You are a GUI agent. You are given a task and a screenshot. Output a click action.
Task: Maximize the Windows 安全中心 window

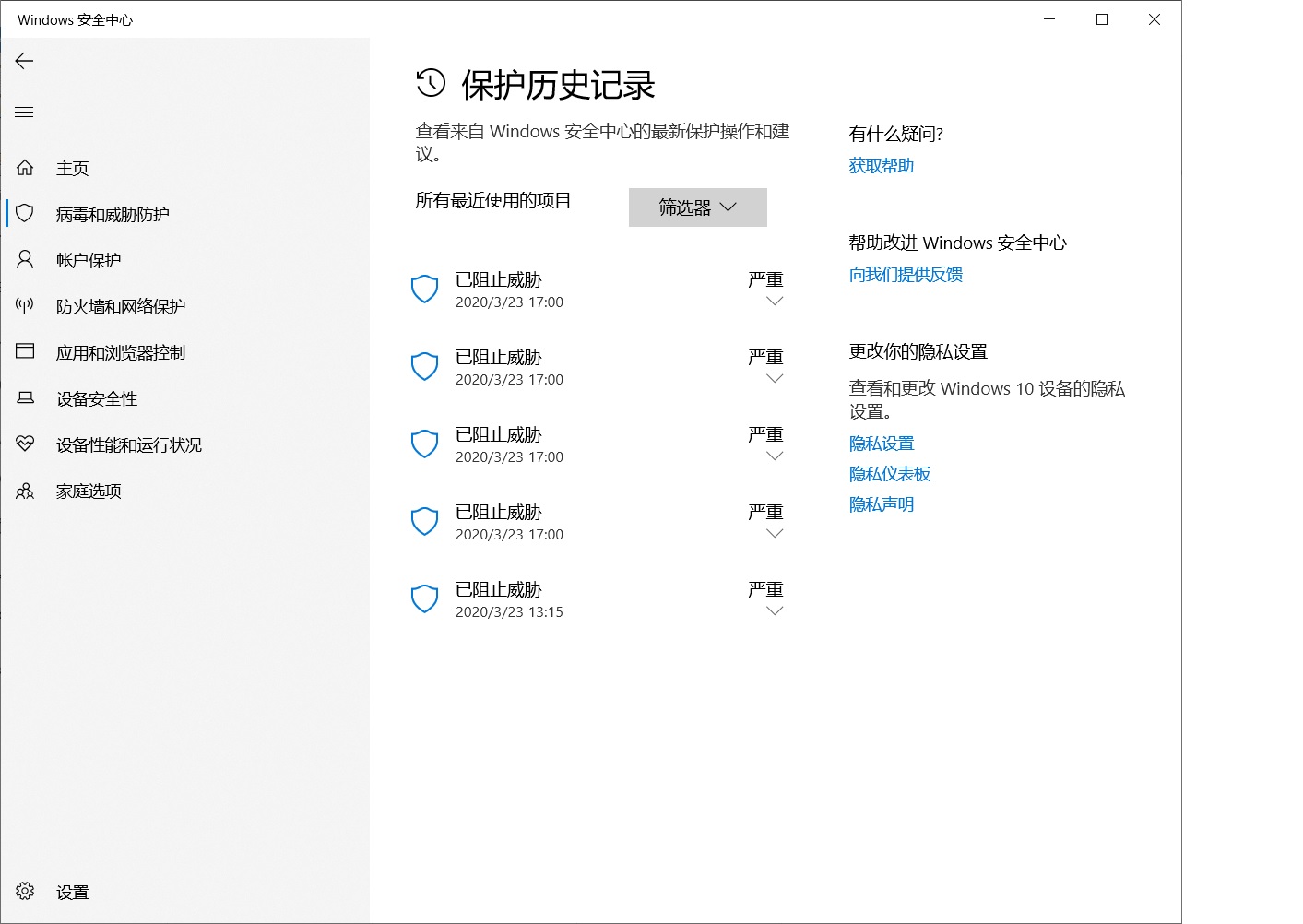[x=1102, y=19]
